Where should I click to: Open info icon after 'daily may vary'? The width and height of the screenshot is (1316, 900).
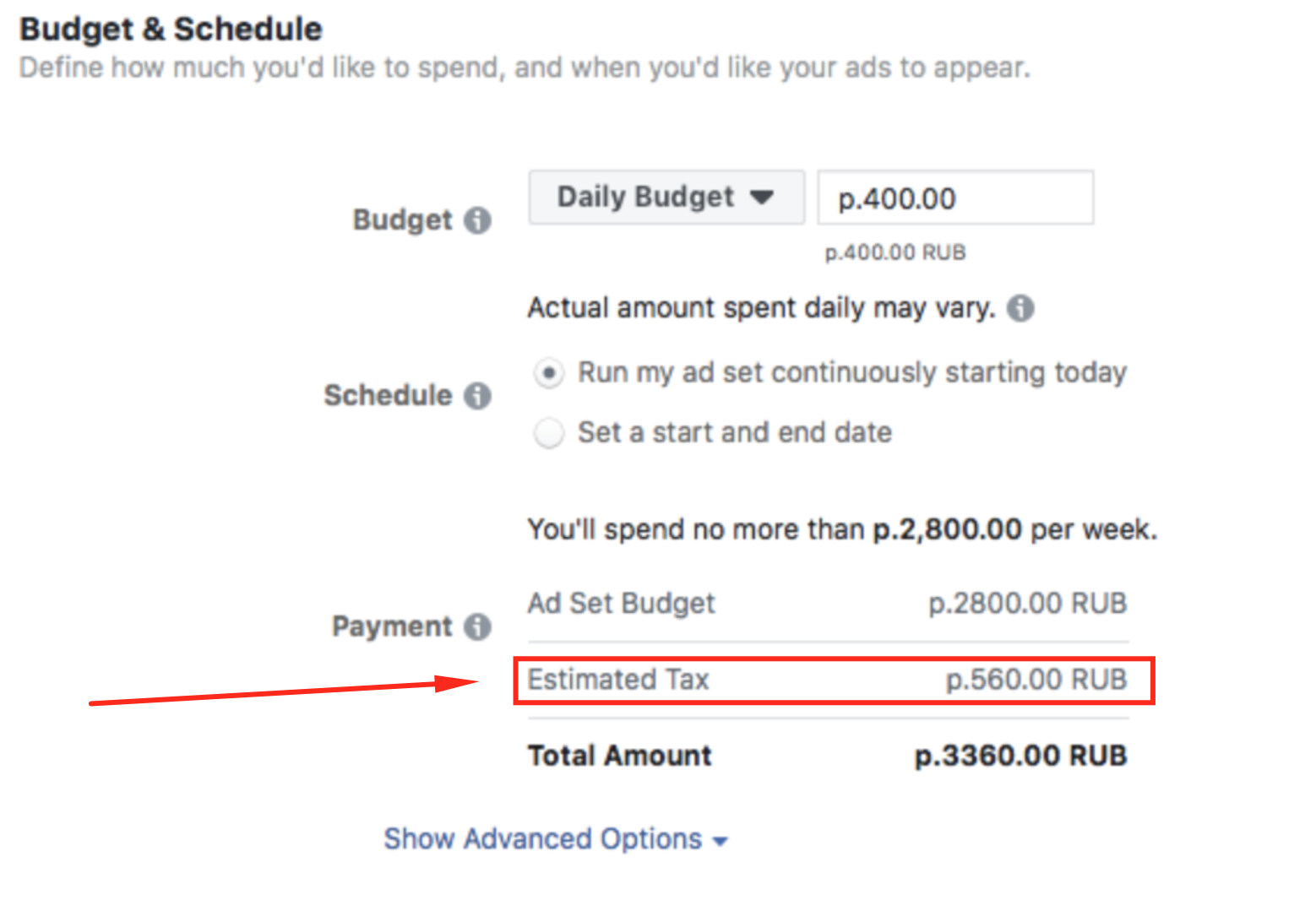[1020, 308]
